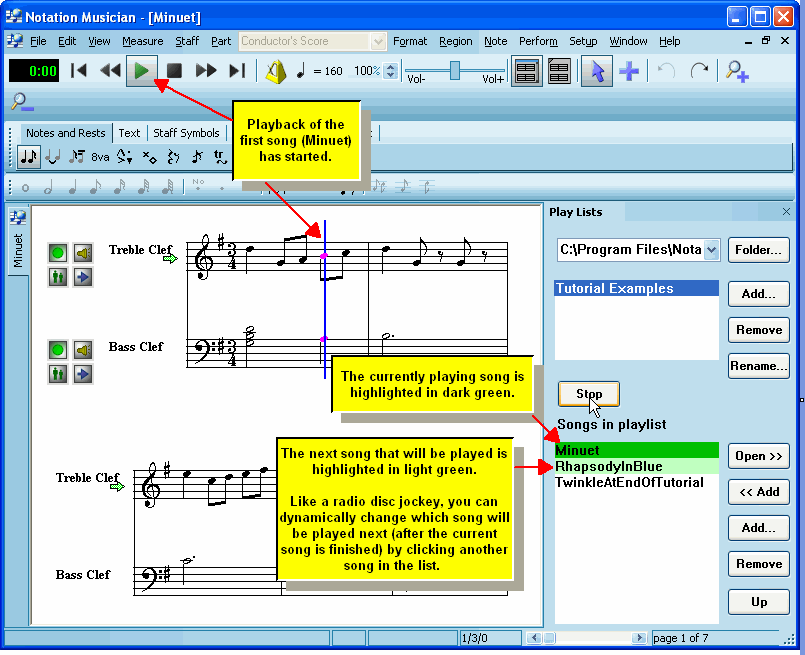
Task: Switch to the Staff Symbols tab
Action: click(187, 132)
